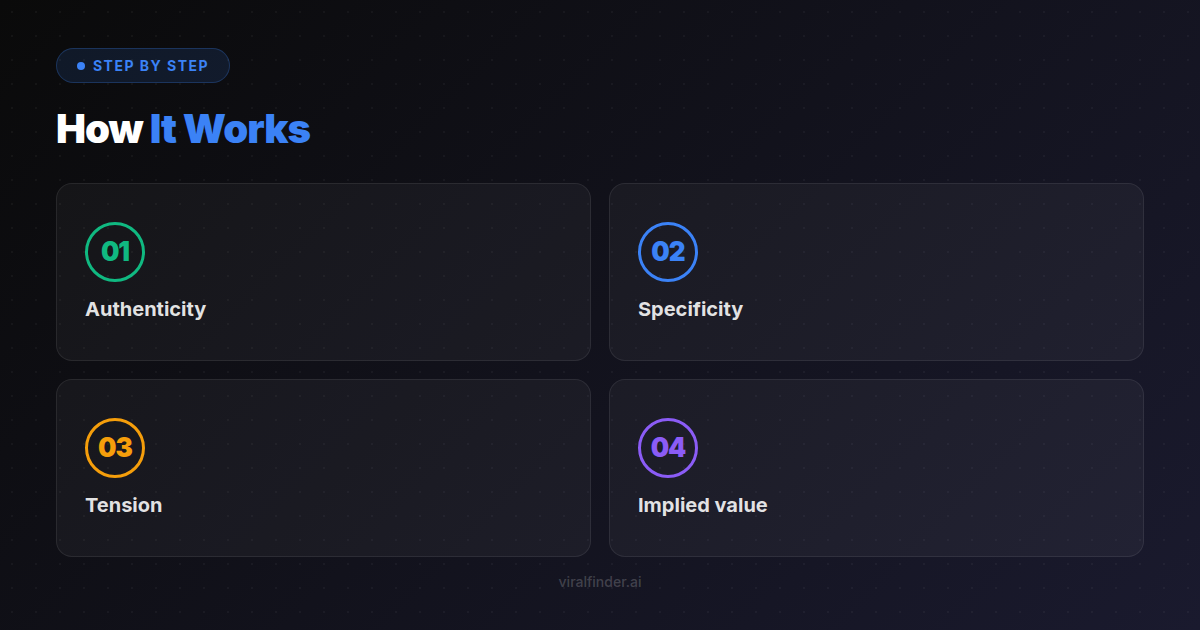Select the STEP BY STEP badge
This screenshot has width=1200, height=630.
[x=143, y=65]
